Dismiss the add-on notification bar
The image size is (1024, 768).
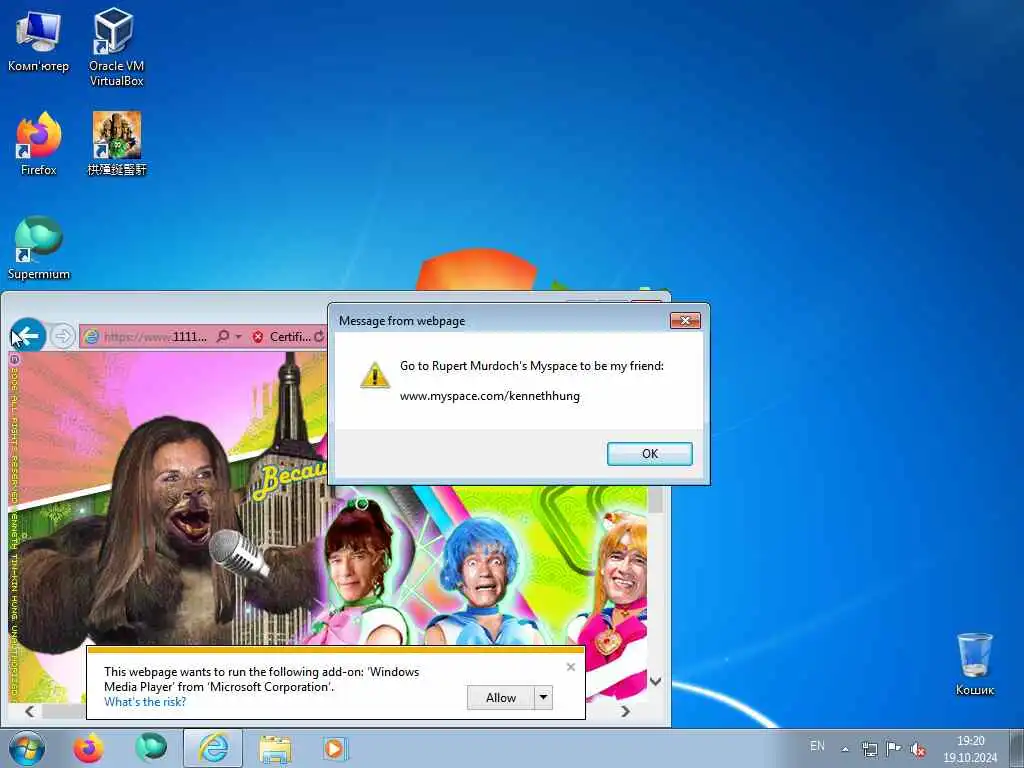point(571,667)
